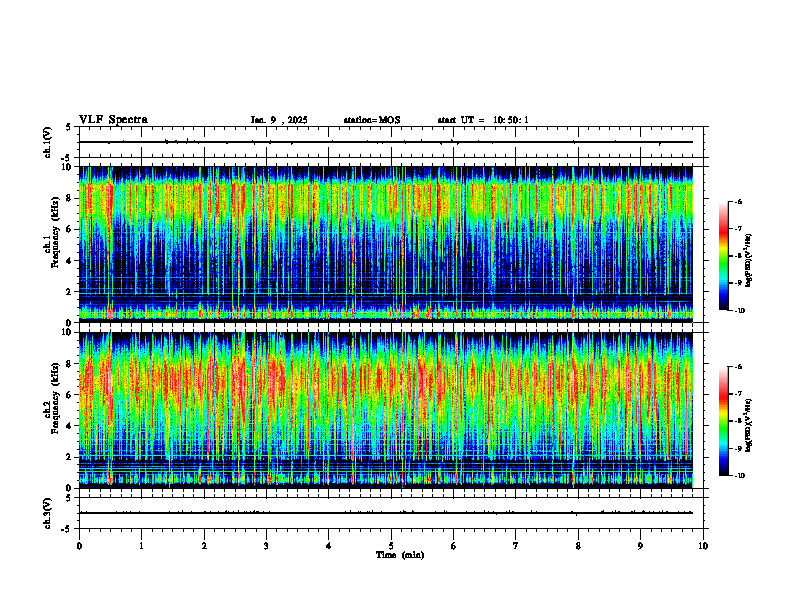This screenshot has height=612, width=792.
Task: Click the "8" kHz tick of ch.1 frequency axis
Action: pos(70,198)
